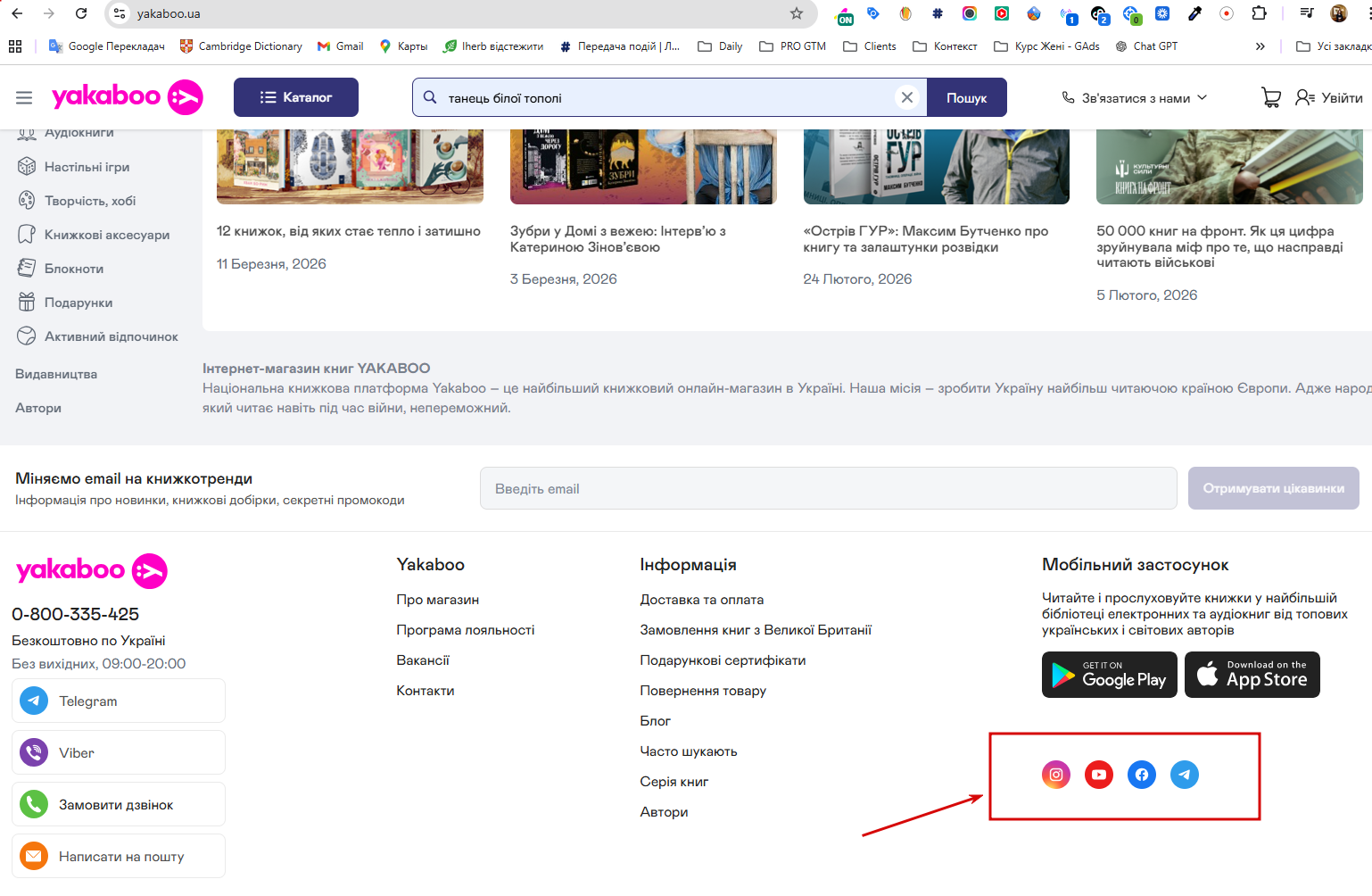This screenshot has width=1372, height=896.
Task: Show more bookmarks with the chevron
Action: (1260, 46)
